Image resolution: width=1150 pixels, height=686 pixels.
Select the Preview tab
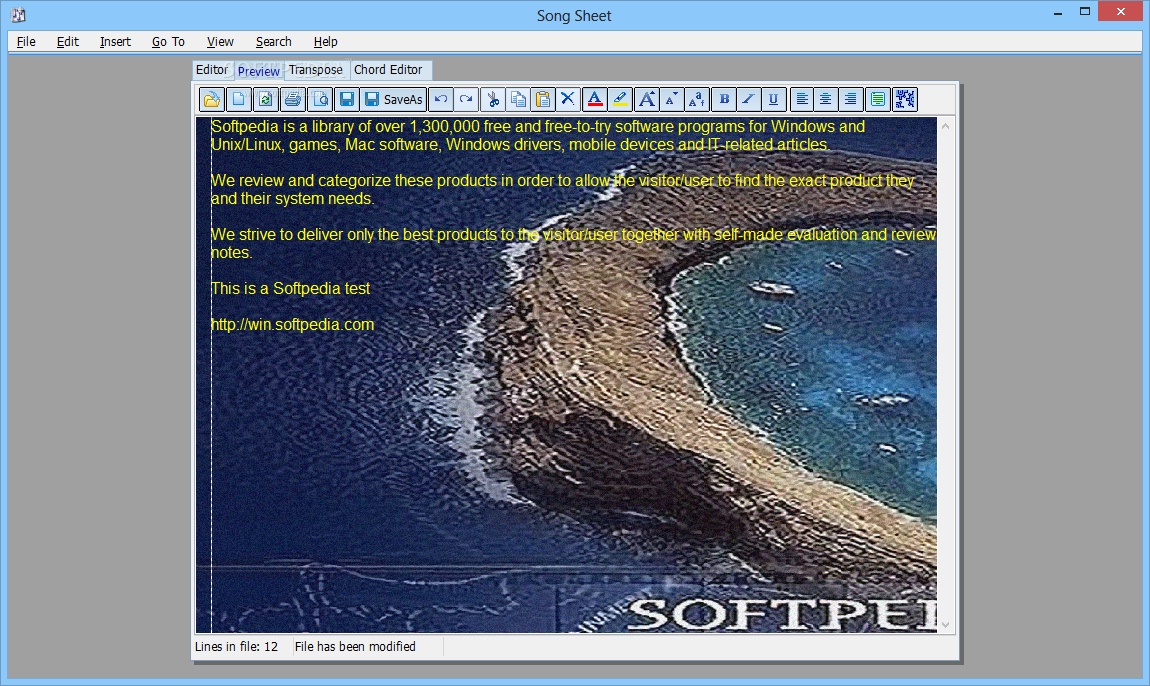coord(259,70)
